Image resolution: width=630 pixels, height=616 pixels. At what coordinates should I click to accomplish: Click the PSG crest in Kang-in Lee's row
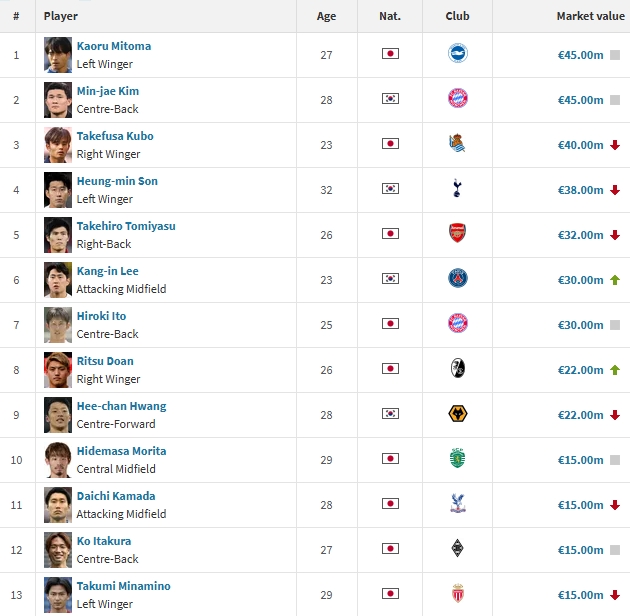tap(458, 279)
